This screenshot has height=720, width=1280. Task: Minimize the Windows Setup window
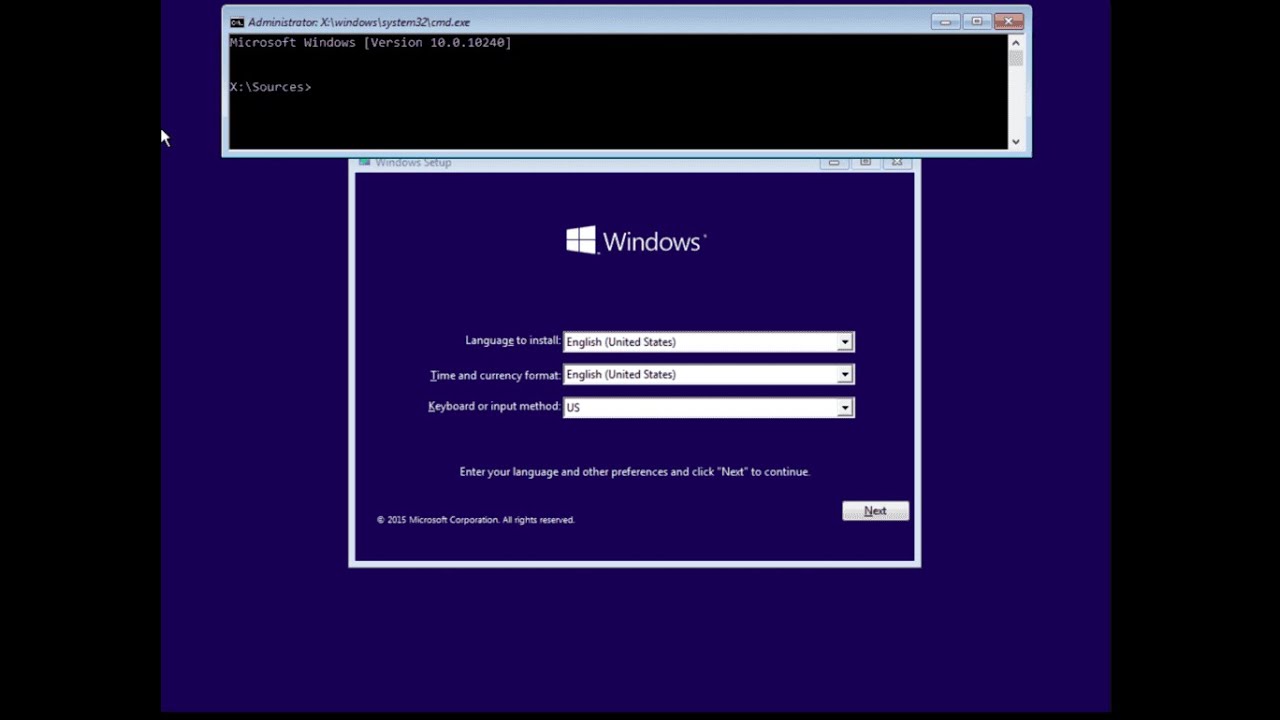[x=834, y=161]
